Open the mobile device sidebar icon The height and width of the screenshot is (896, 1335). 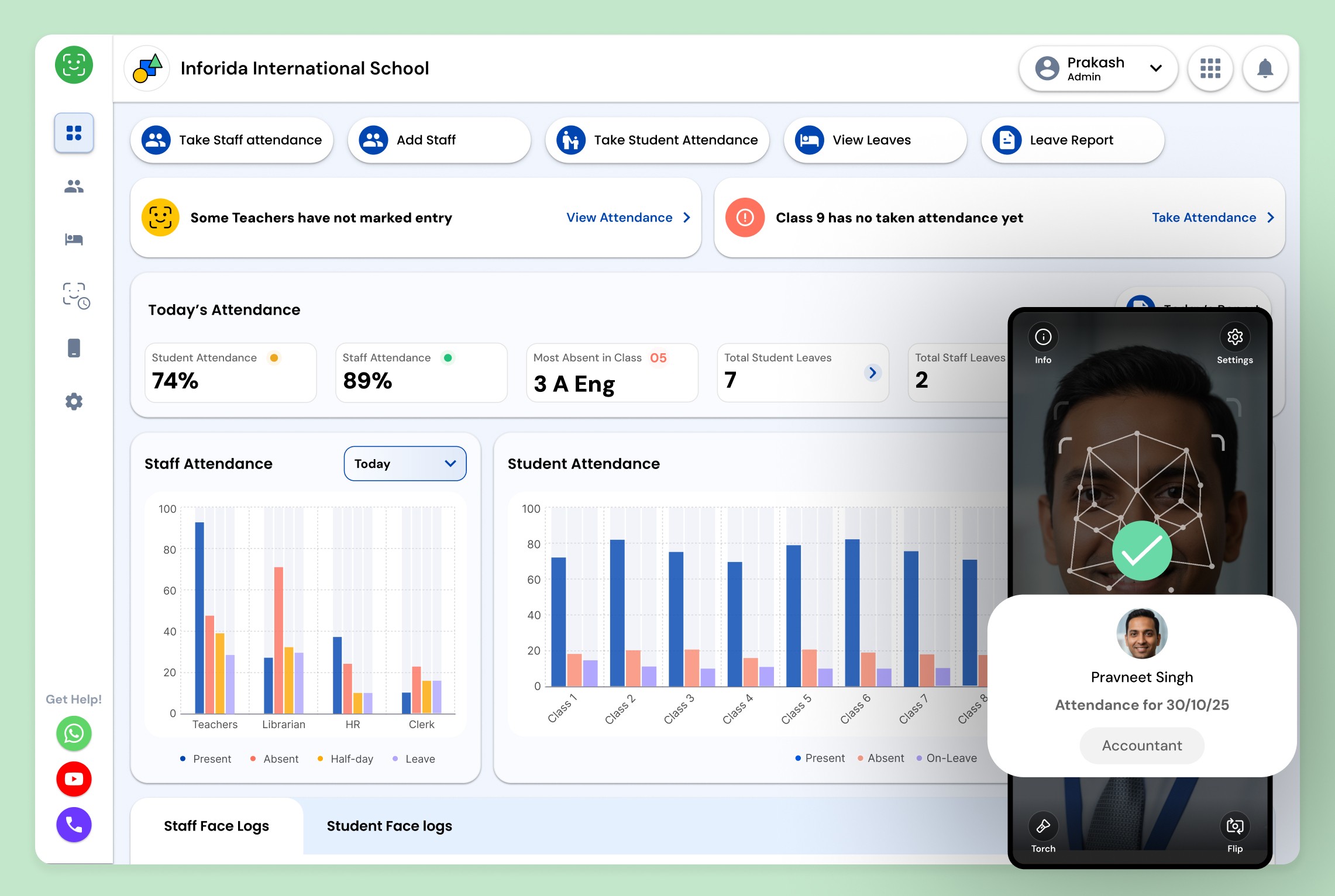click(x=74, y=348)
